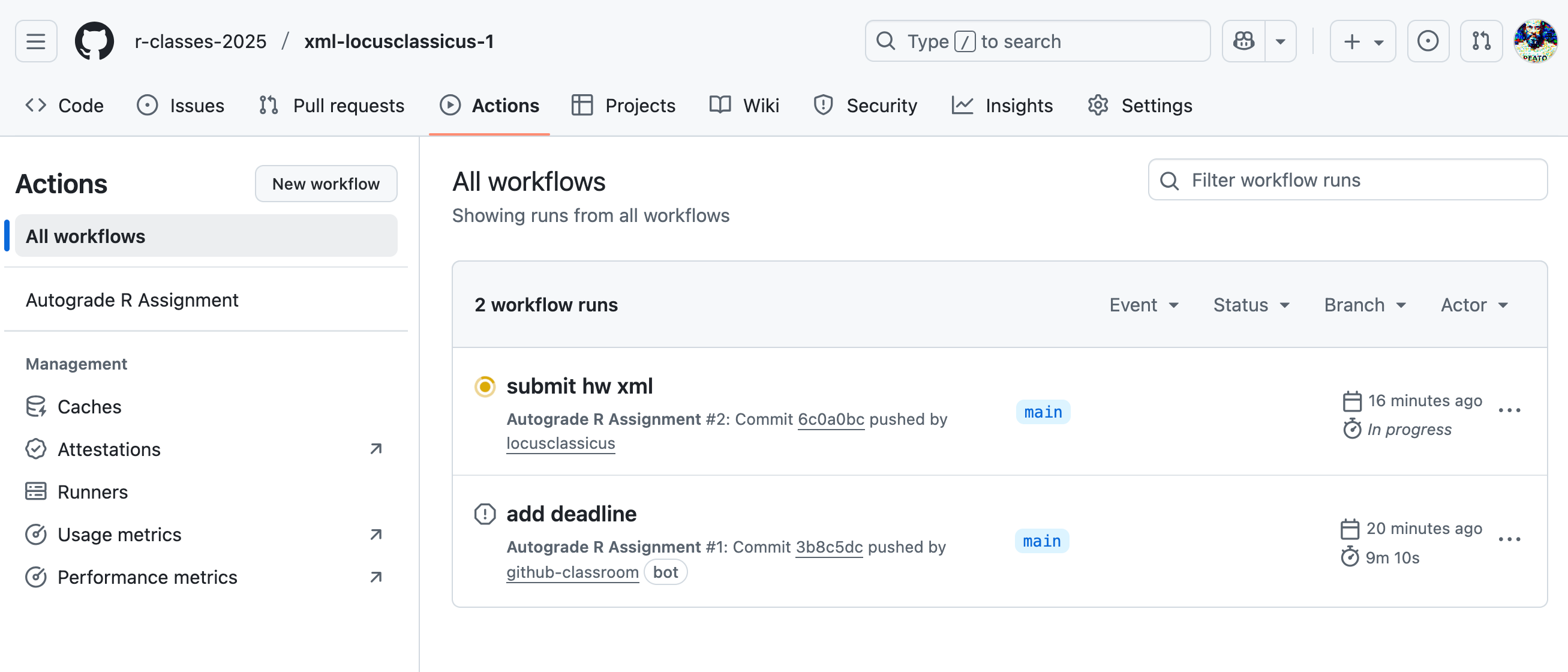This screenshot has width=1568, height=672.
Task: Click the New workflow button
Action: [326, 184]
